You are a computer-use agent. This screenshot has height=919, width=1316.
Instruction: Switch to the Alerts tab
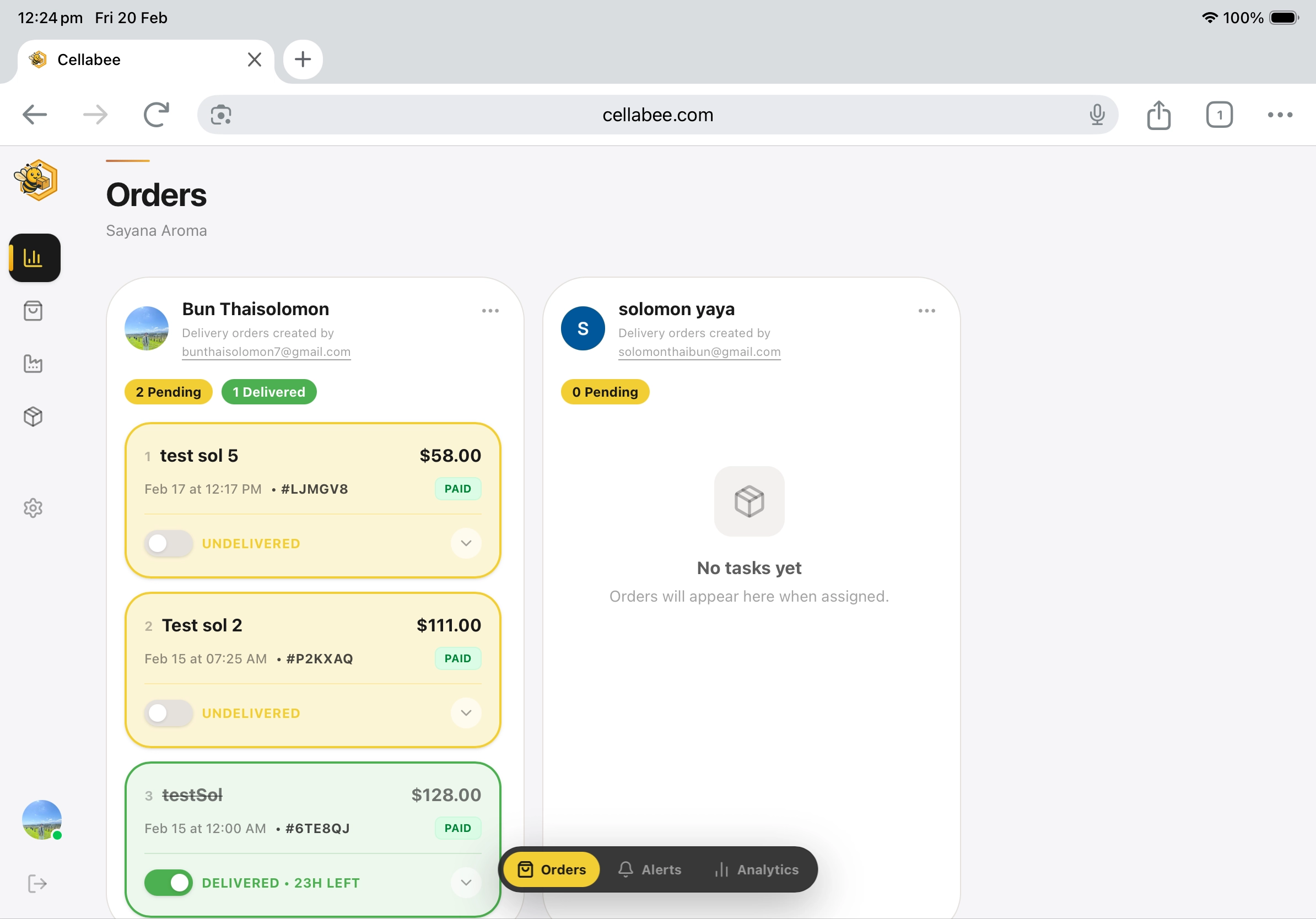pyautogui.click(x=649, y=869)
